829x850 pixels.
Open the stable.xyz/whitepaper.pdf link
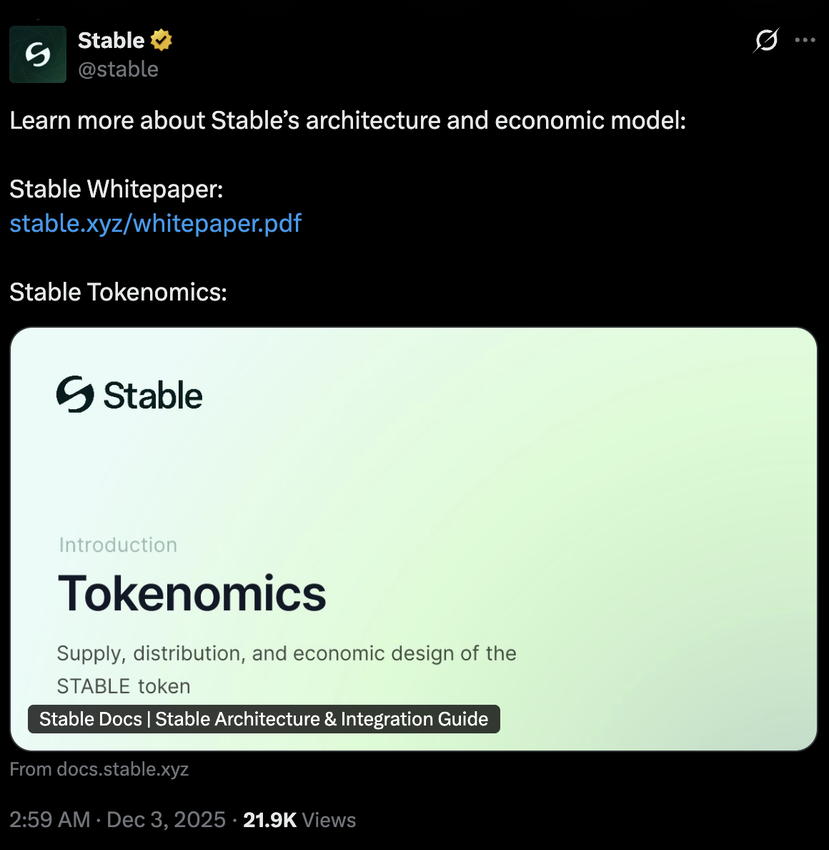point(155,223)
